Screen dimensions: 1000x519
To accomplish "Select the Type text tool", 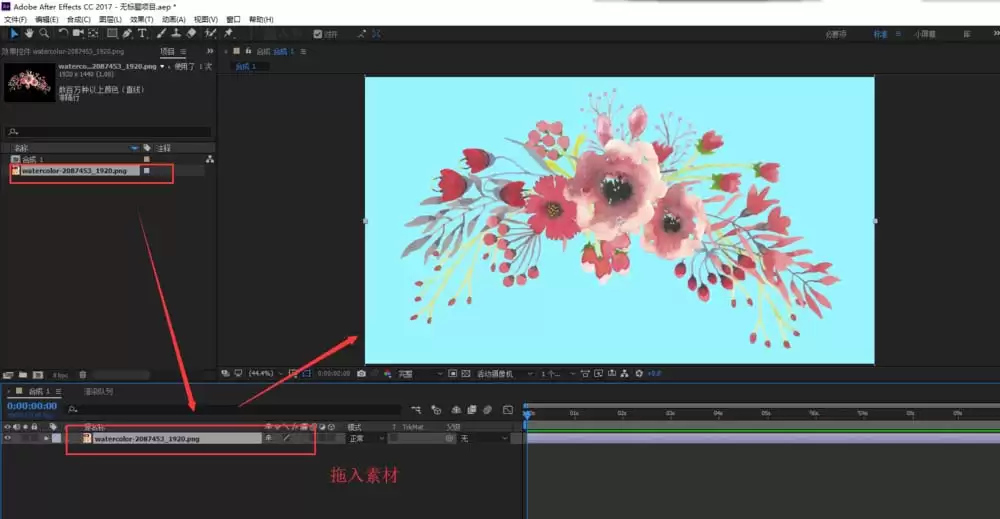I will 142,33.
